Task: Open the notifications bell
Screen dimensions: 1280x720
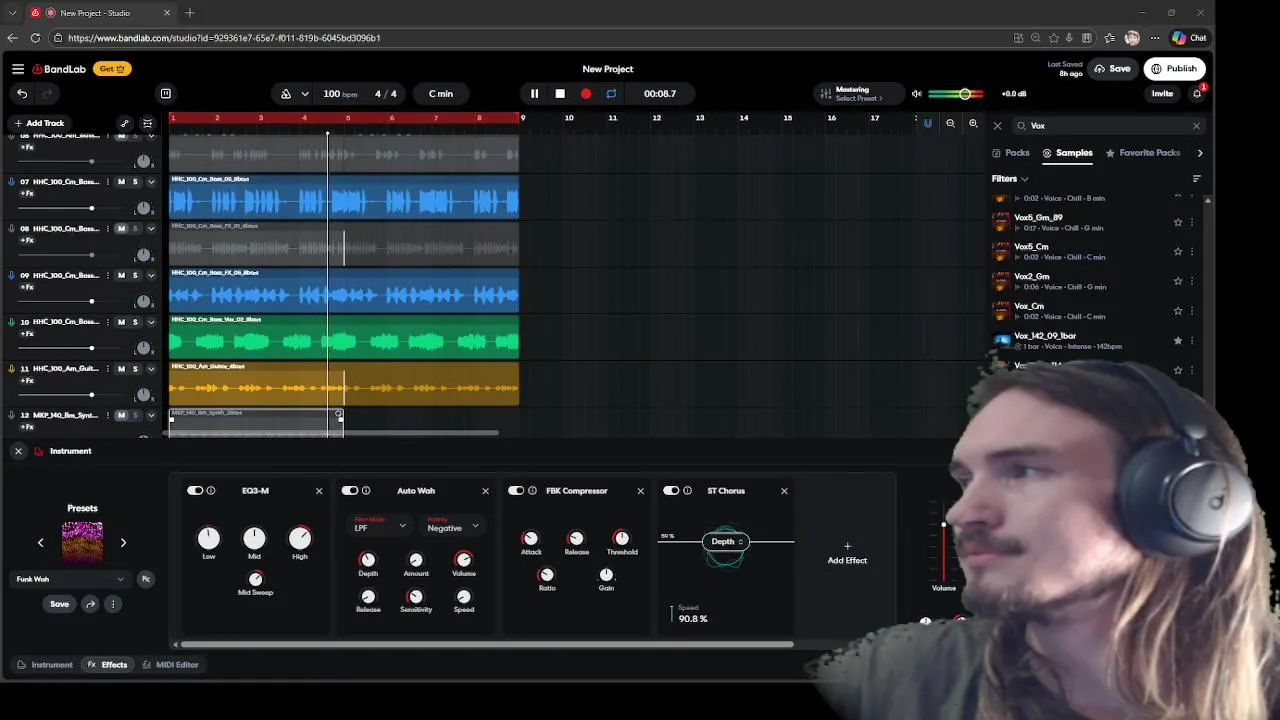Action: coord(1197,93)
